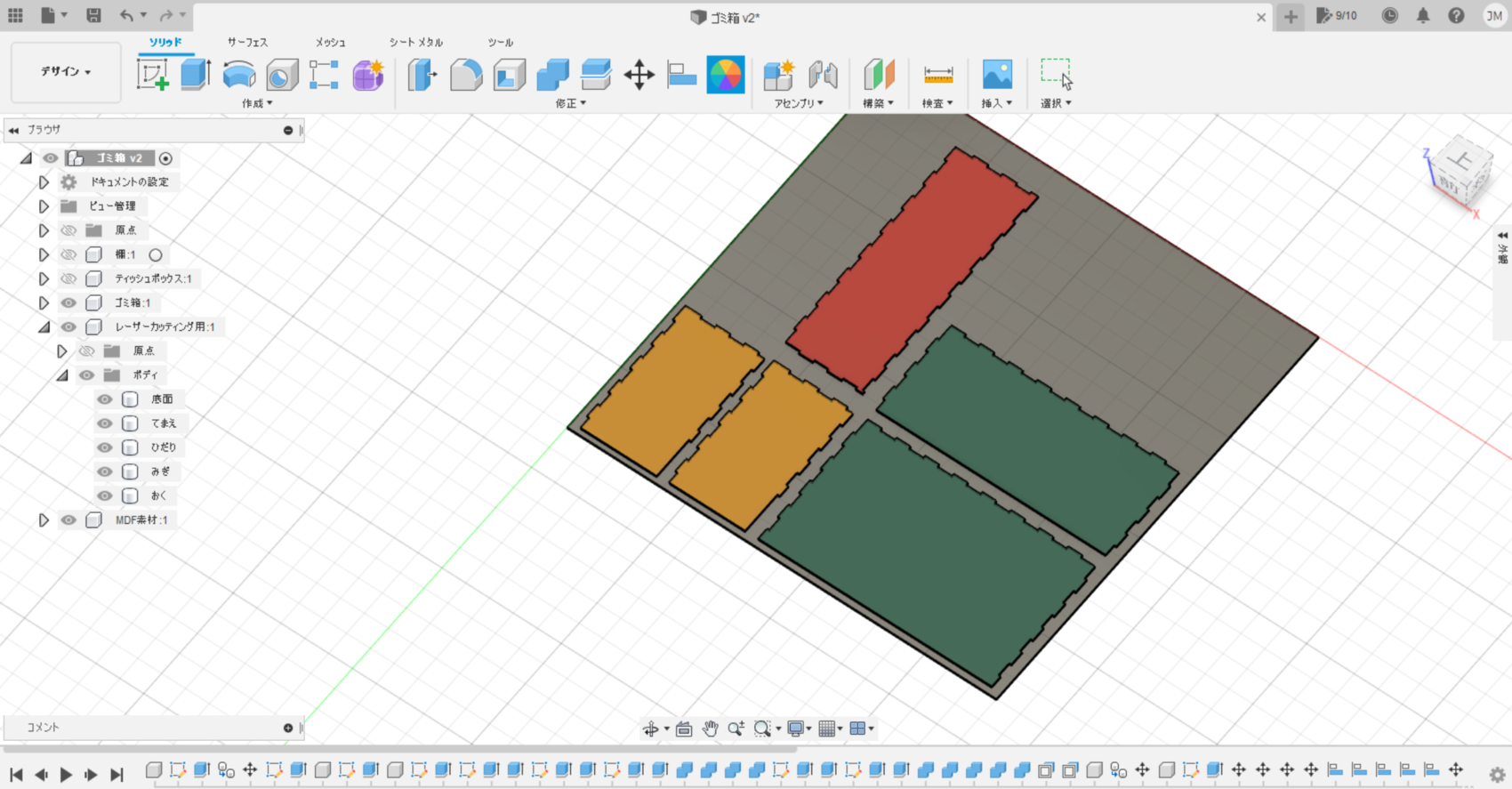The image size is (1512, 789).
Task: Select the Align tool
Action: point(682,75)
